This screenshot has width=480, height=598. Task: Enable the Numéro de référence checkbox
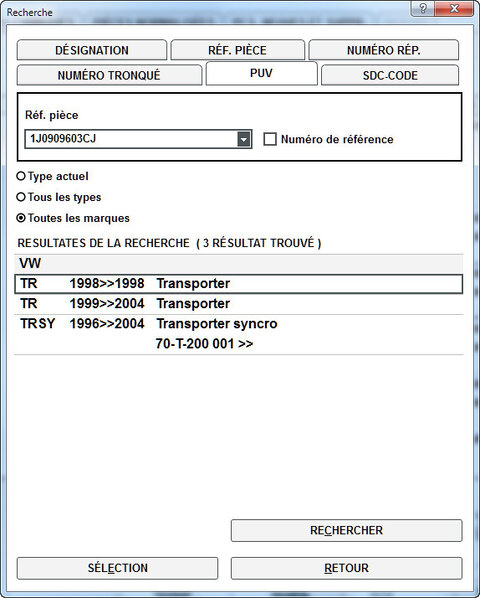click(270, 139)
